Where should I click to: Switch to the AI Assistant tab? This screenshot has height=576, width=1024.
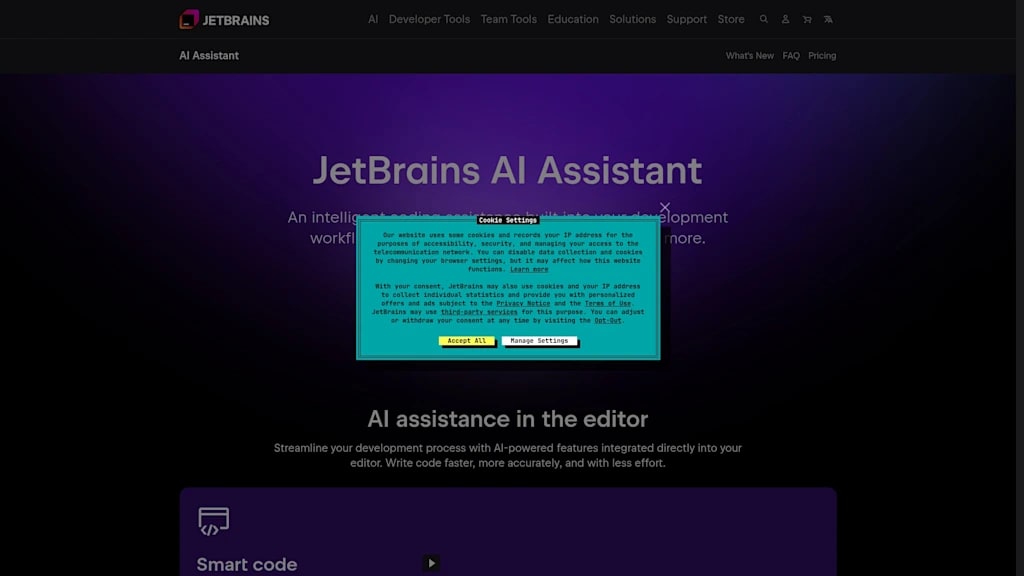click(x=209, y=55)
